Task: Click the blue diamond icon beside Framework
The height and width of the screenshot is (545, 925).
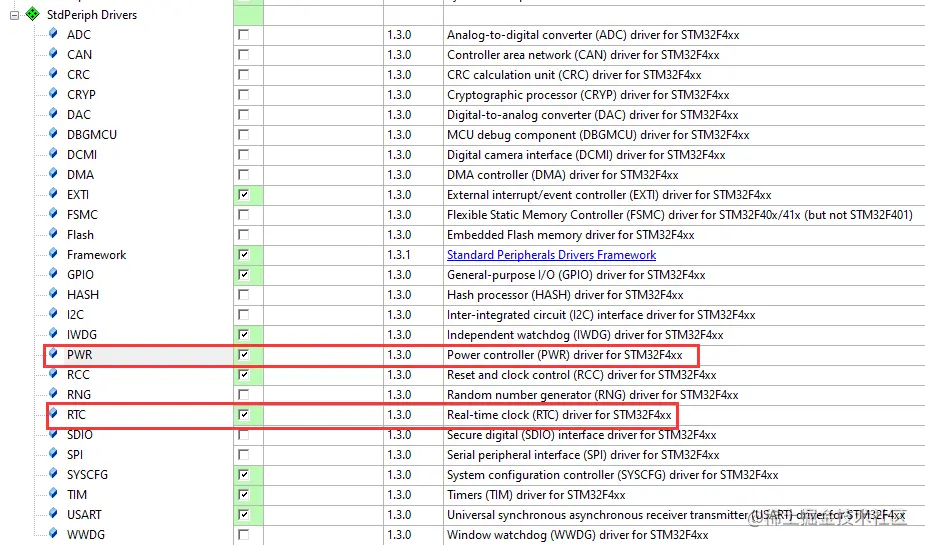Action: (x=53, y=254)
